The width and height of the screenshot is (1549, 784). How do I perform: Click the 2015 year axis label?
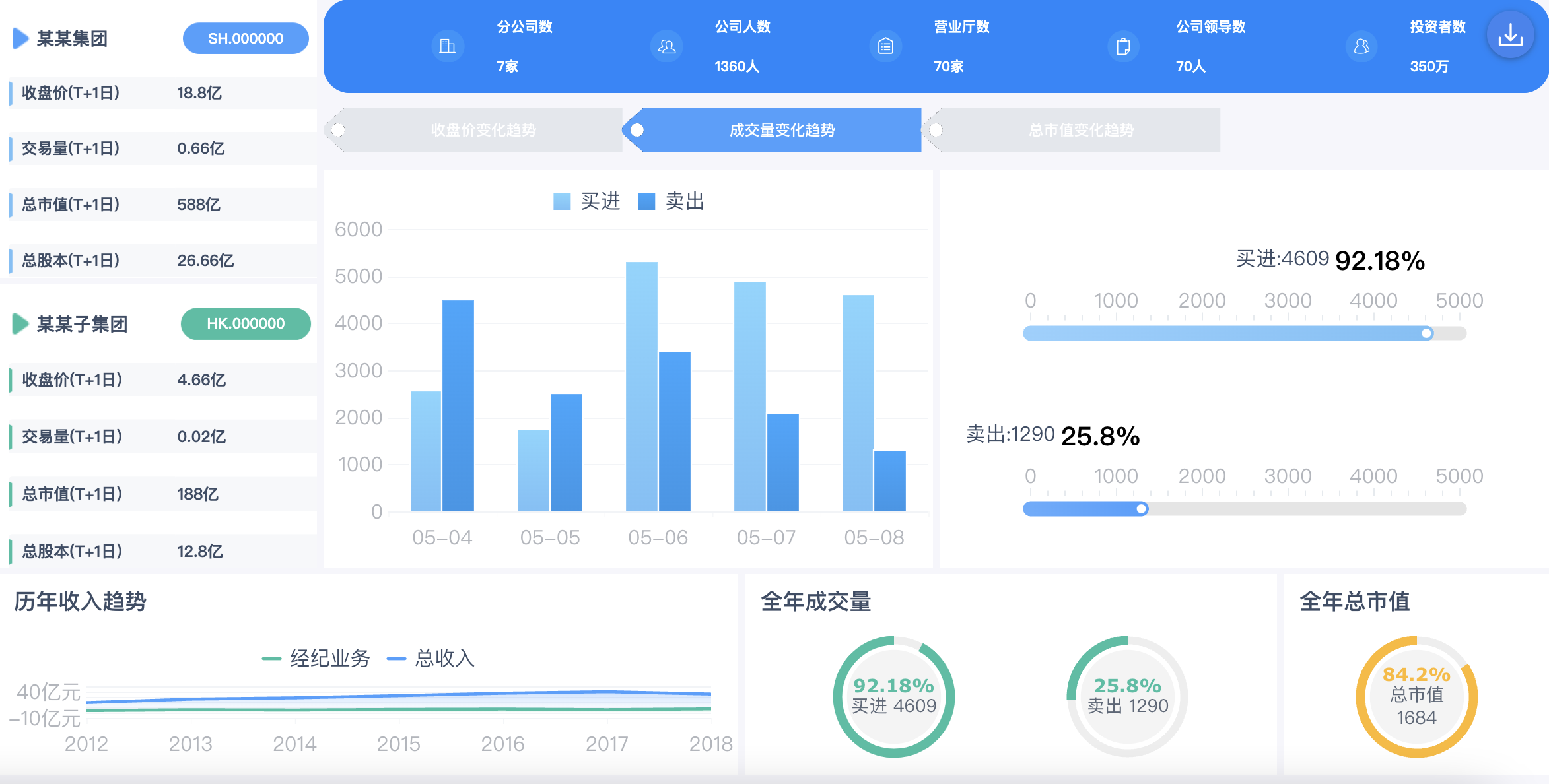click(x=399, y=744)
